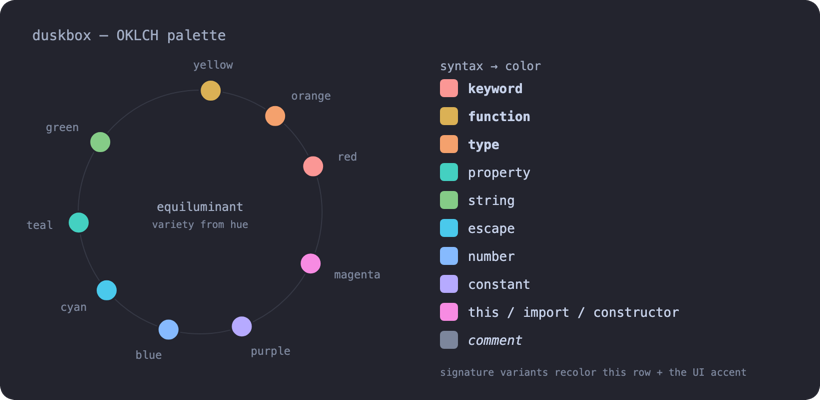Pick the property color square
The image size is (820, 400).
tap(449, 172)
